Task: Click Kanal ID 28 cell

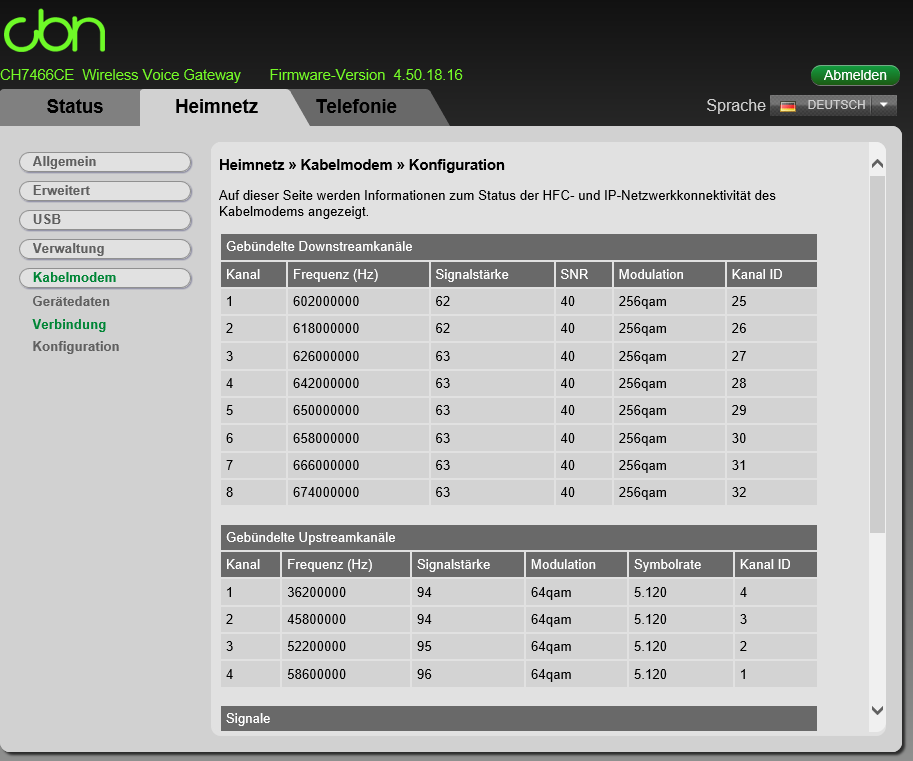Action: coord(772,383)
